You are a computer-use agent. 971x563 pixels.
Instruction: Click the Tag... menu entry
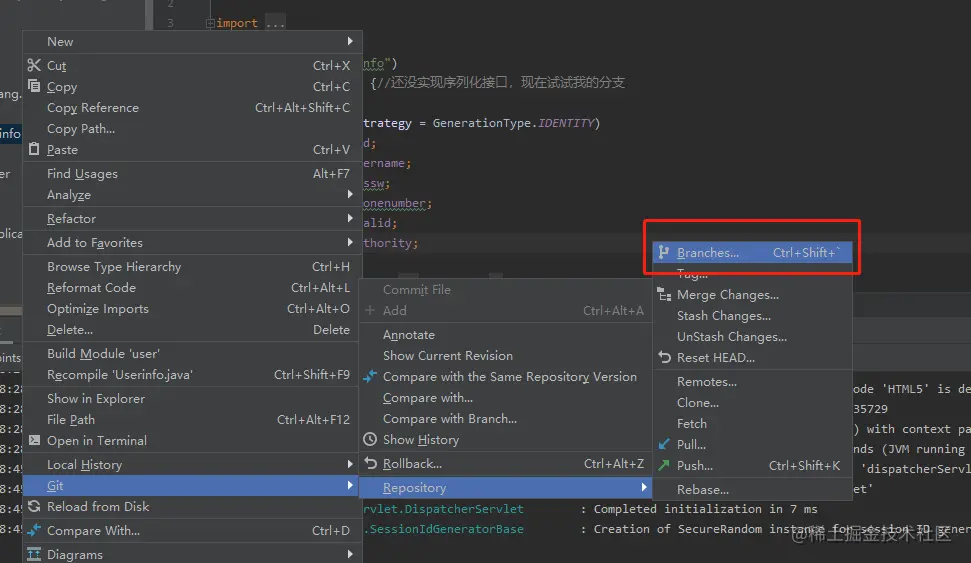(752, 276)
